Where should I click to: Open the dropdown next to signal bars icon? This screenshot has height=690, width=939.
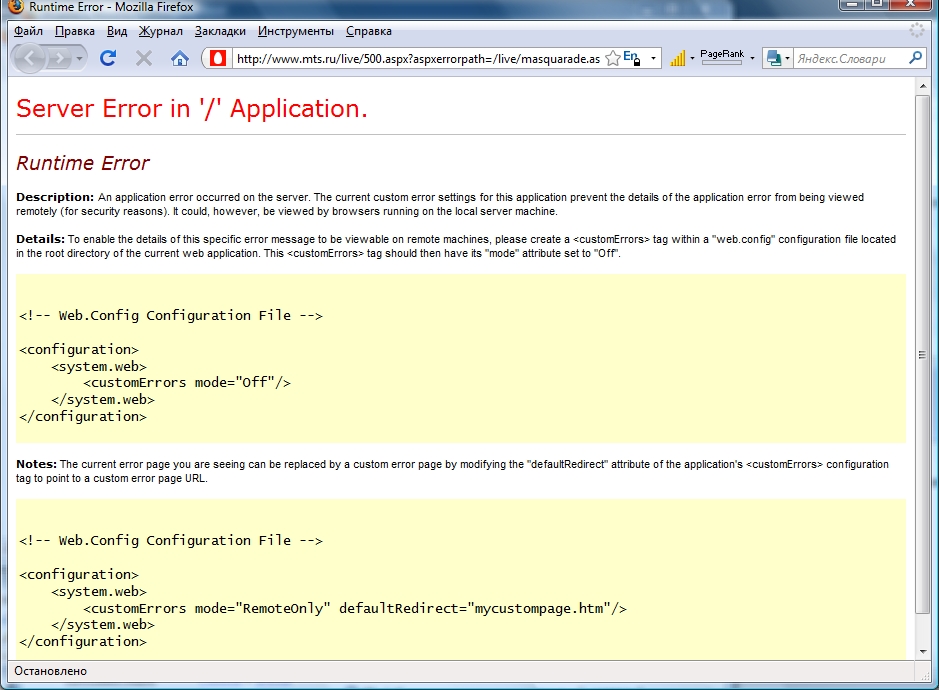point(692,59)
